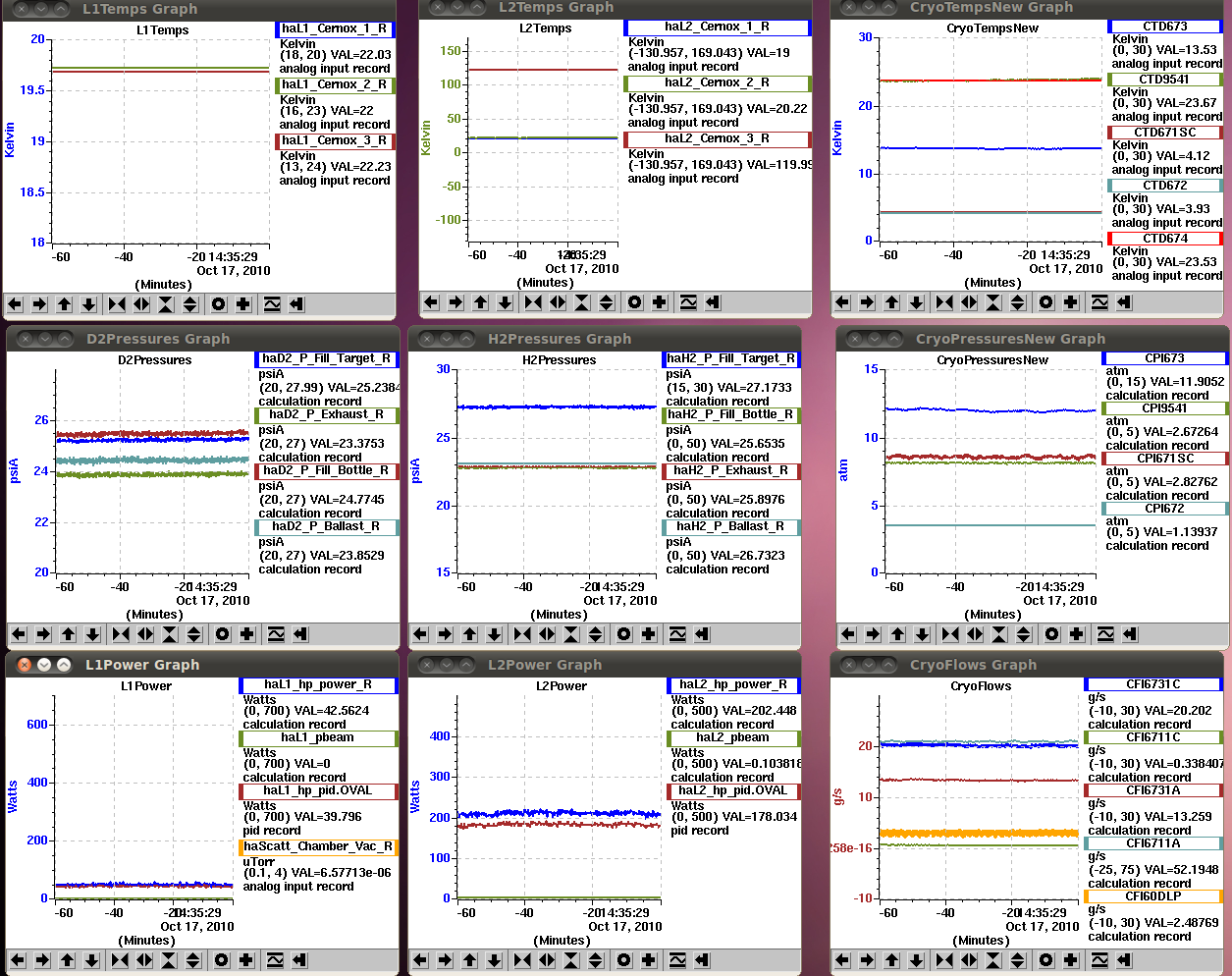The height and width of the screenshot is (976, 1232).
Task: Select haH2_P_Exhaust_R legend entry
Action: (x=731, y=471)
